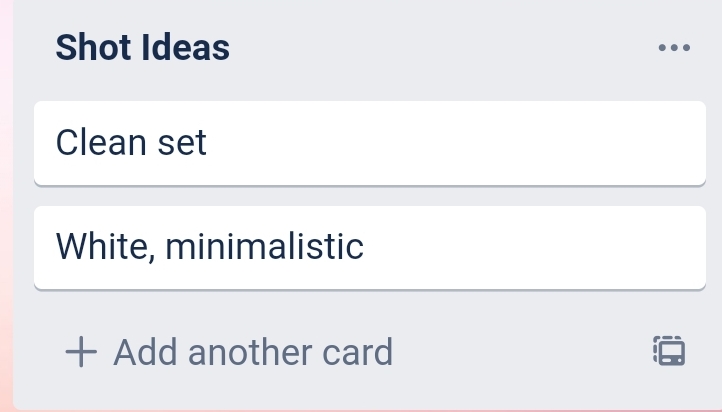Viewport: 722px width, 412px height.
Task: Open the Clean set card
Action: (x=369, y=143)
